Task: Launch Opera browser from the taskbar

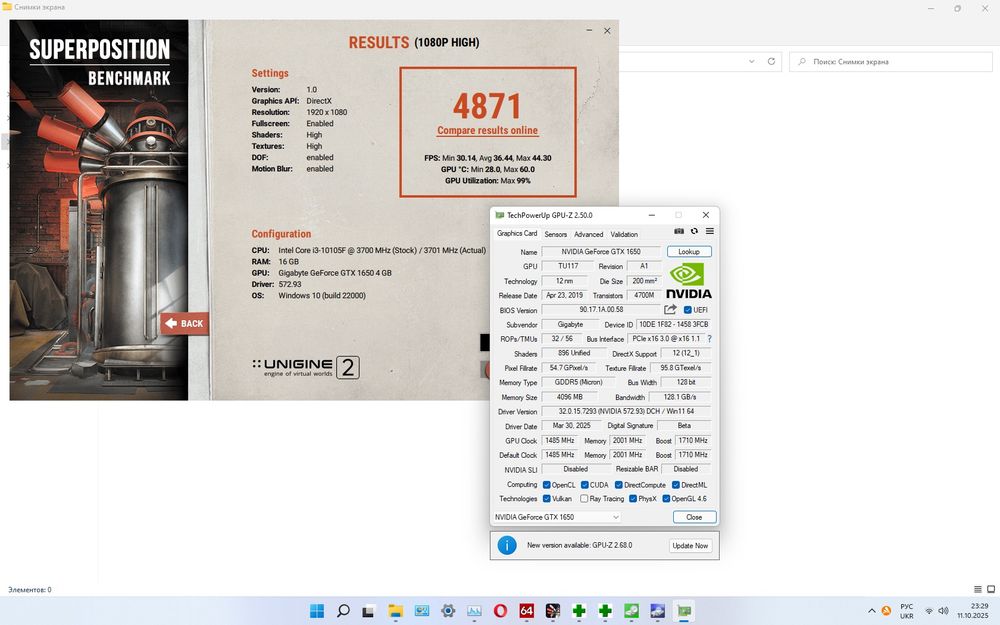Action: coord(500,611)
